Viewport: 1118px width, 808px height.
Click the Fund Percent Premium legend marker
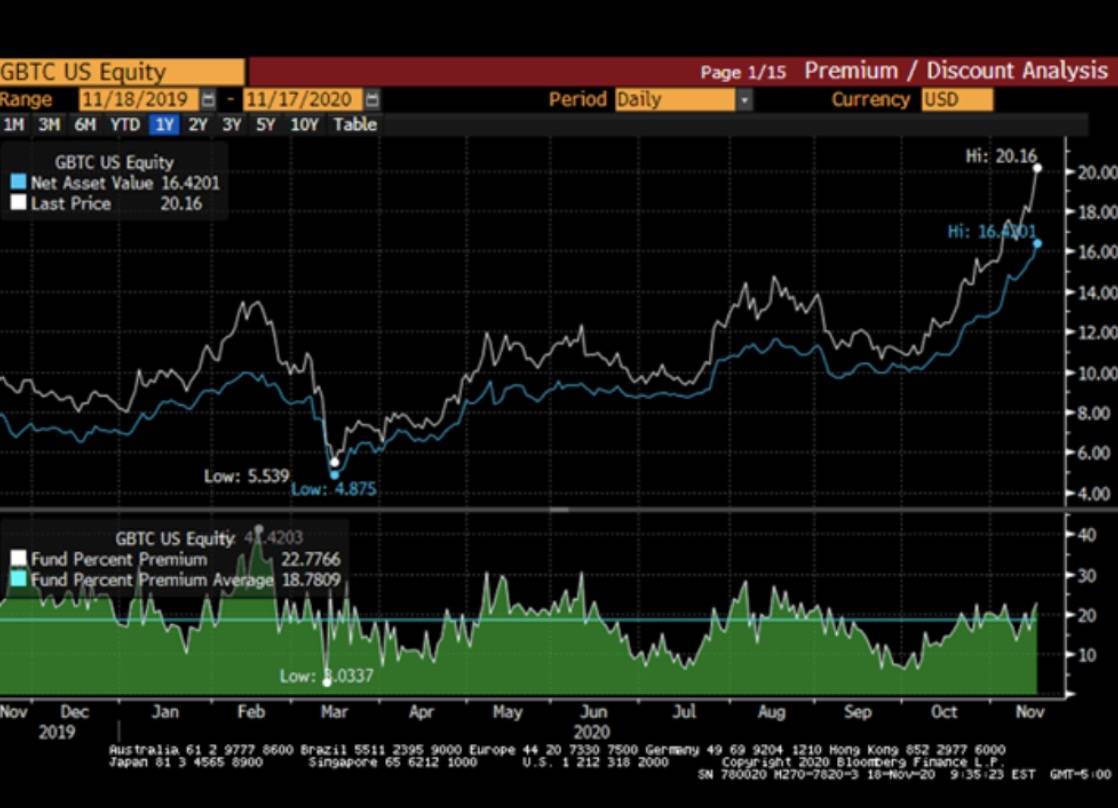tap(18, 559)
